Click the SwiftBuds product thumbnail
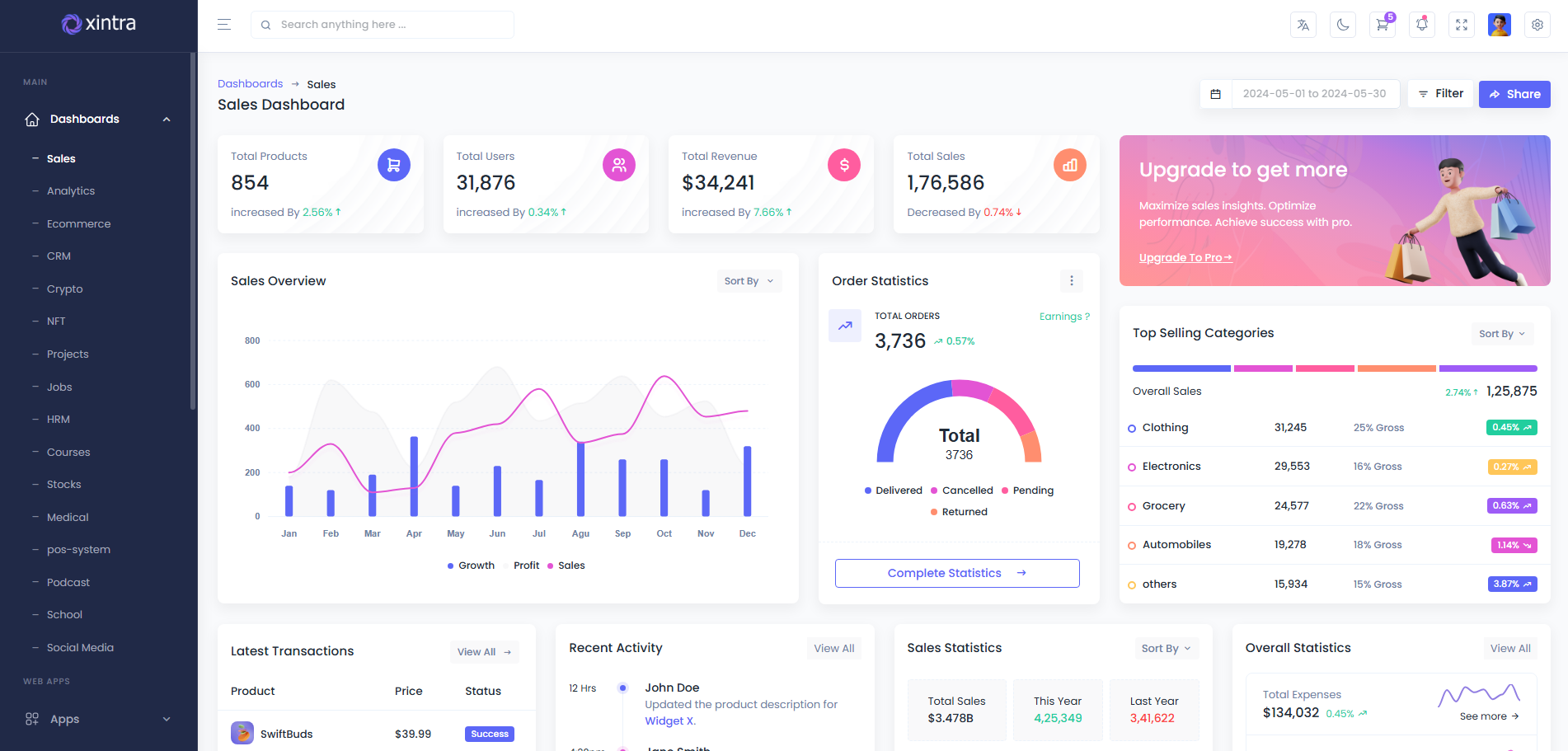 (242, 733)
